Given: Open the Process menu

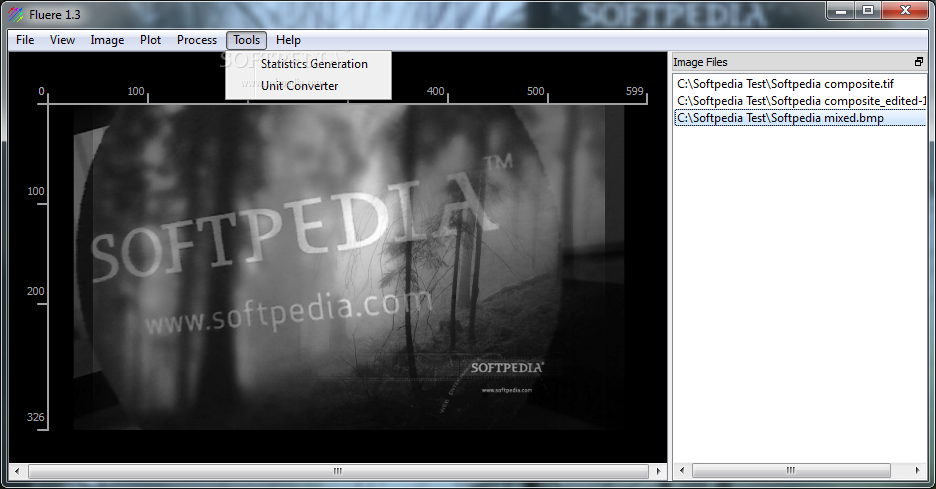Looking at the screenshot, I should coord(196,40).
